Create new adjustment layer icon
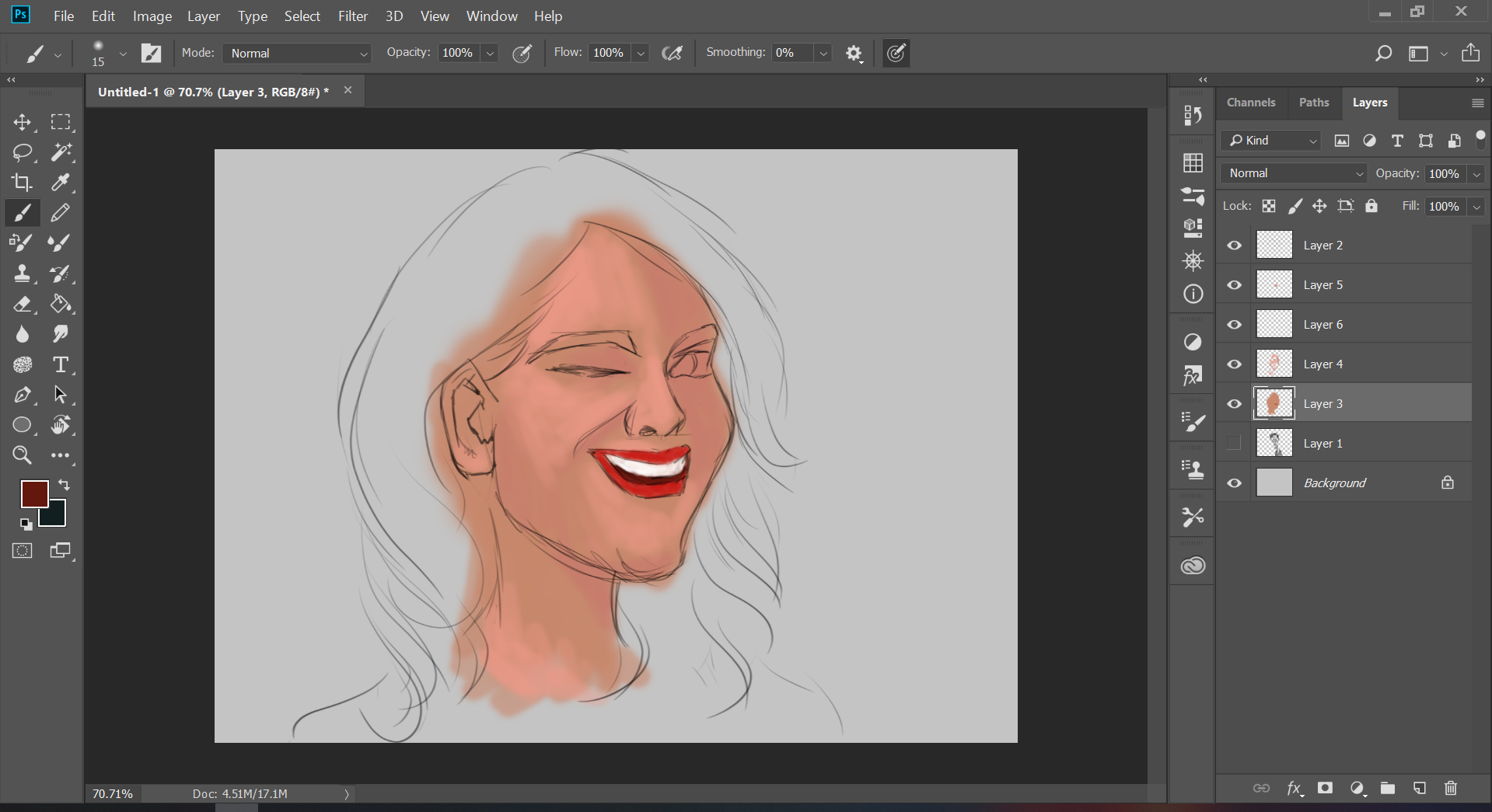 (x=1357, y=788)
